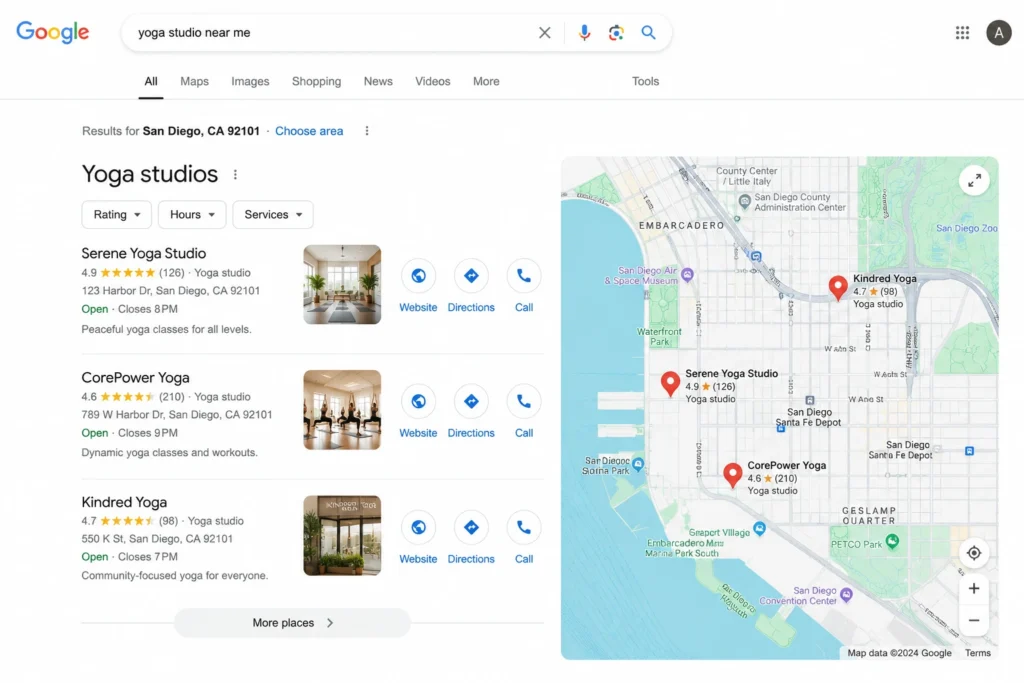
Task: Get directions to Kindred Yoga
Action: tap(471, 528)
